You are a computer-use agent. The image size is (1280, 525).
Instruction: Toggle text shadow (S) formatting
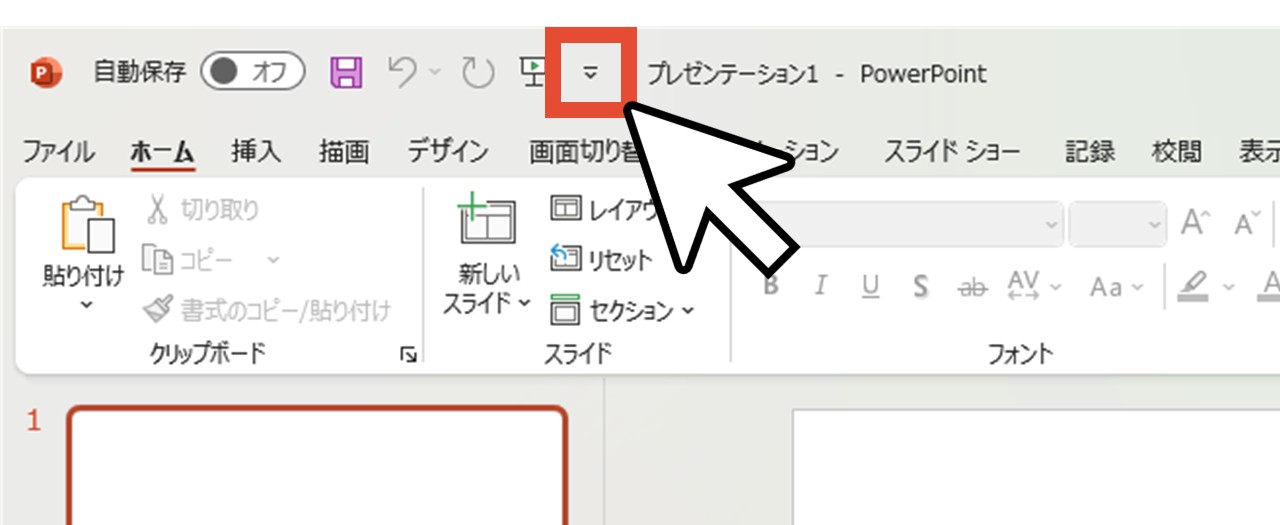(x=920, y=287)
